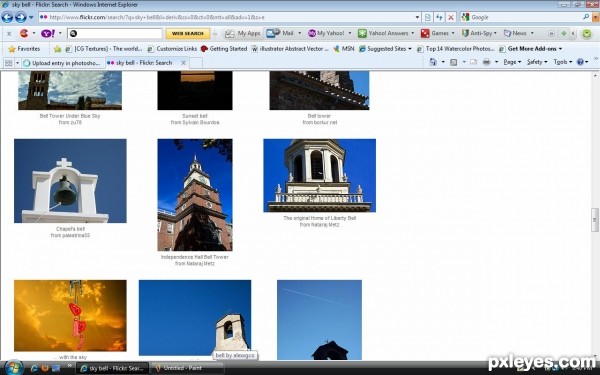The image size is (600, 375).
Task: Expand the Games dropdown arrow
Action: coord(453,33)
